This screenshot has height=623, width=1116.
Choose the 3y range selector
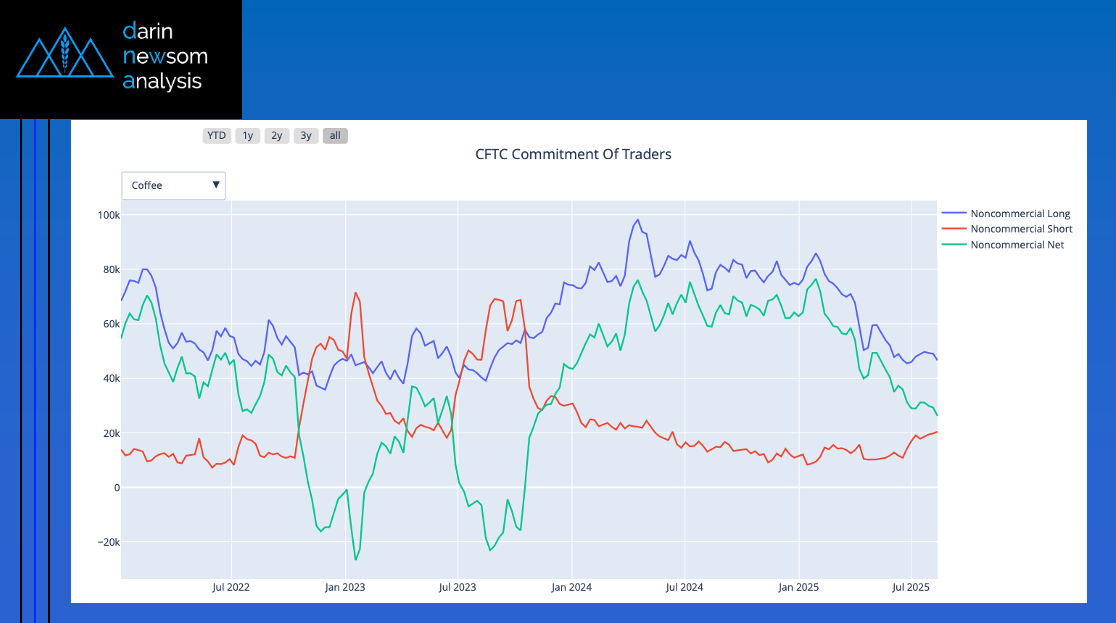point(306,136)
